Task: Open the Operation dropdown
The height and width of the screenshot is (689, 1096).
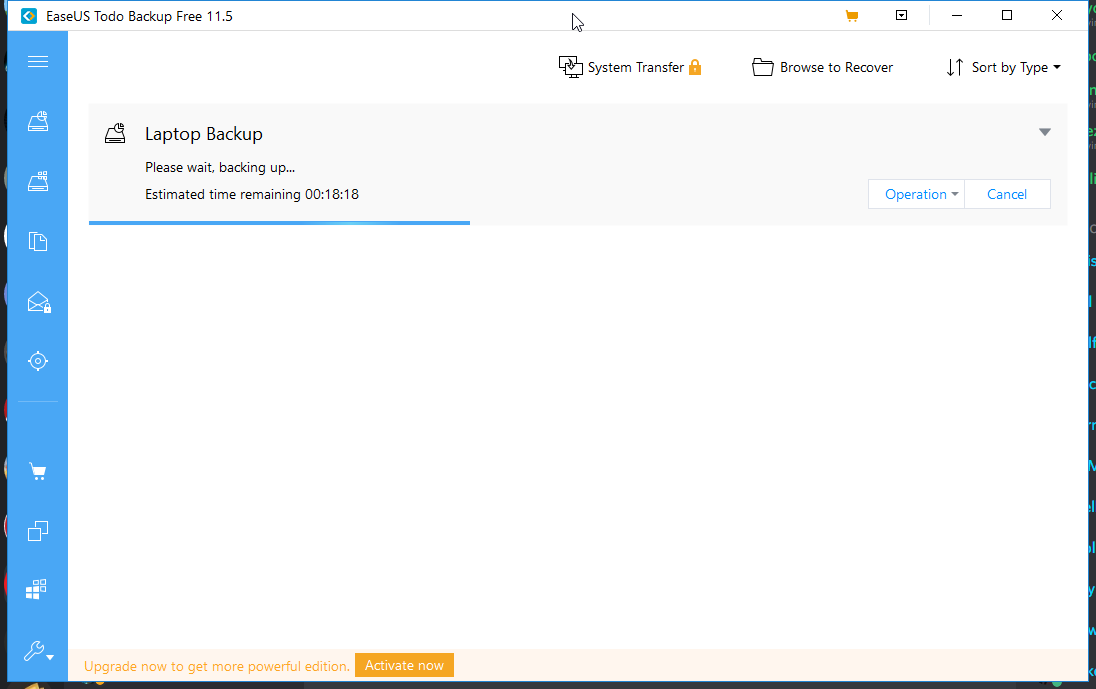Action: pyautogui.click(x=916, y=194)
